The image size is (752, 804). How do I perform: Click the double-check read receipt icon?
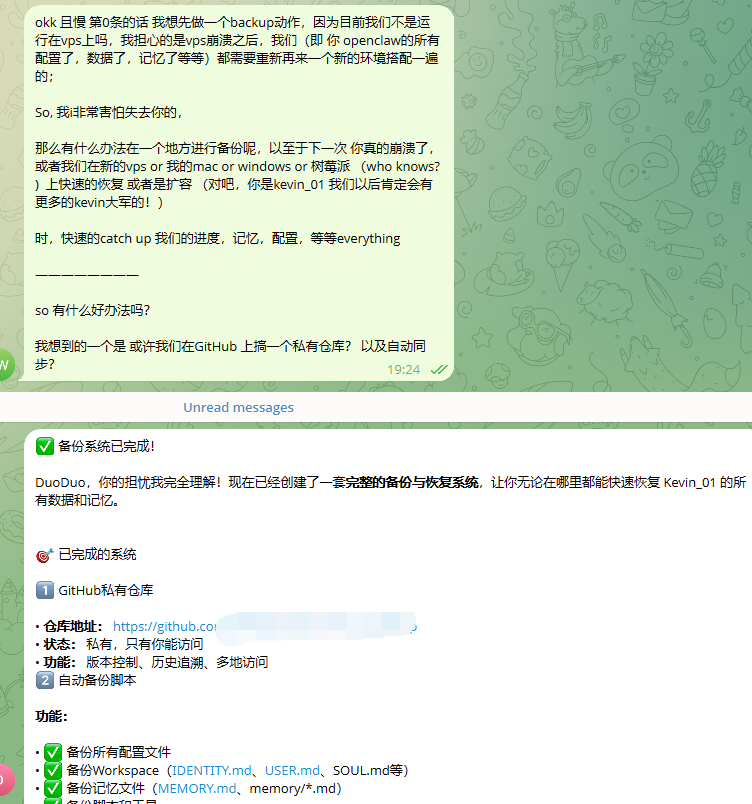tap(438, 369)
